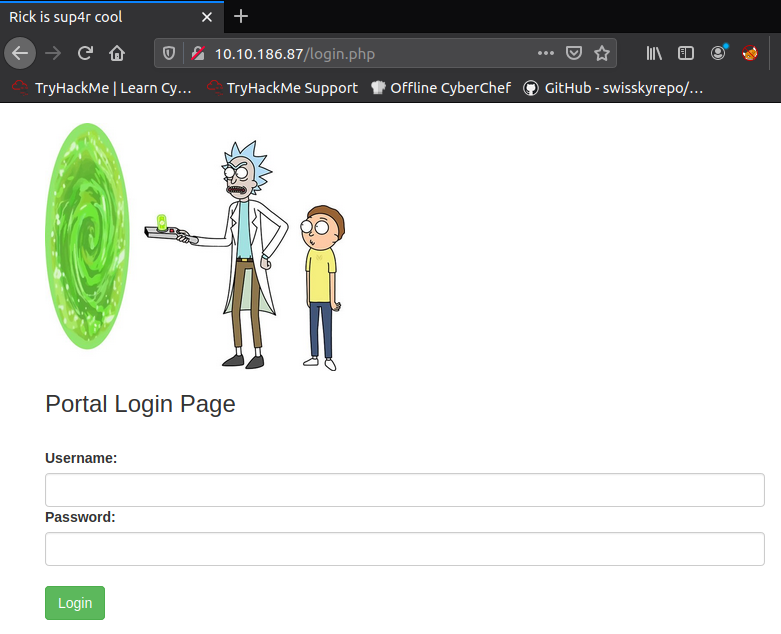781x634 pixels.
Task: Focus the Username input field
Action: (405, 490)
